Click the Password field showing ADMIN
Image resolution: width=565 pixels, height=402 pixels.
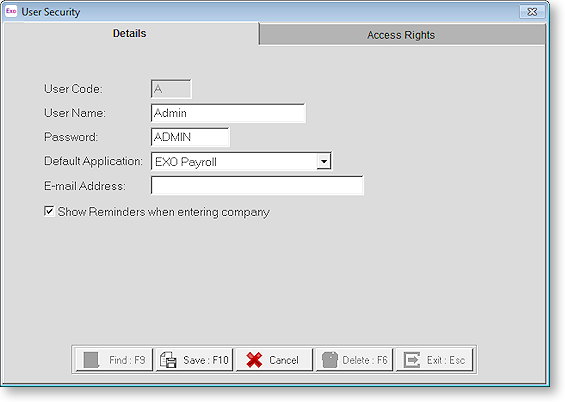pos(190,137)
